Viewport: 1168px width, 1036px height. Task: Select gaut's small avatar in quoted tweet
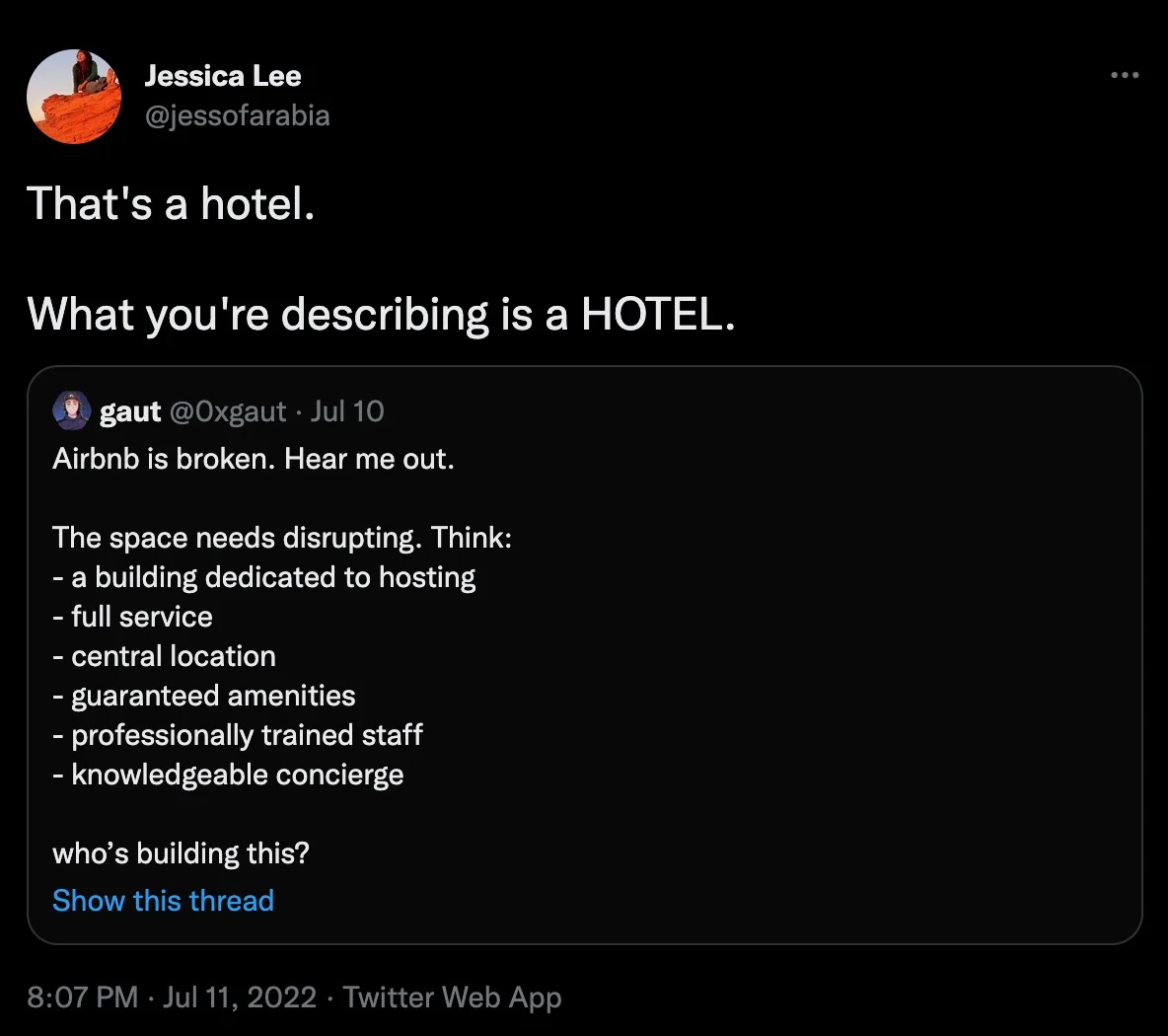(70, 410)
